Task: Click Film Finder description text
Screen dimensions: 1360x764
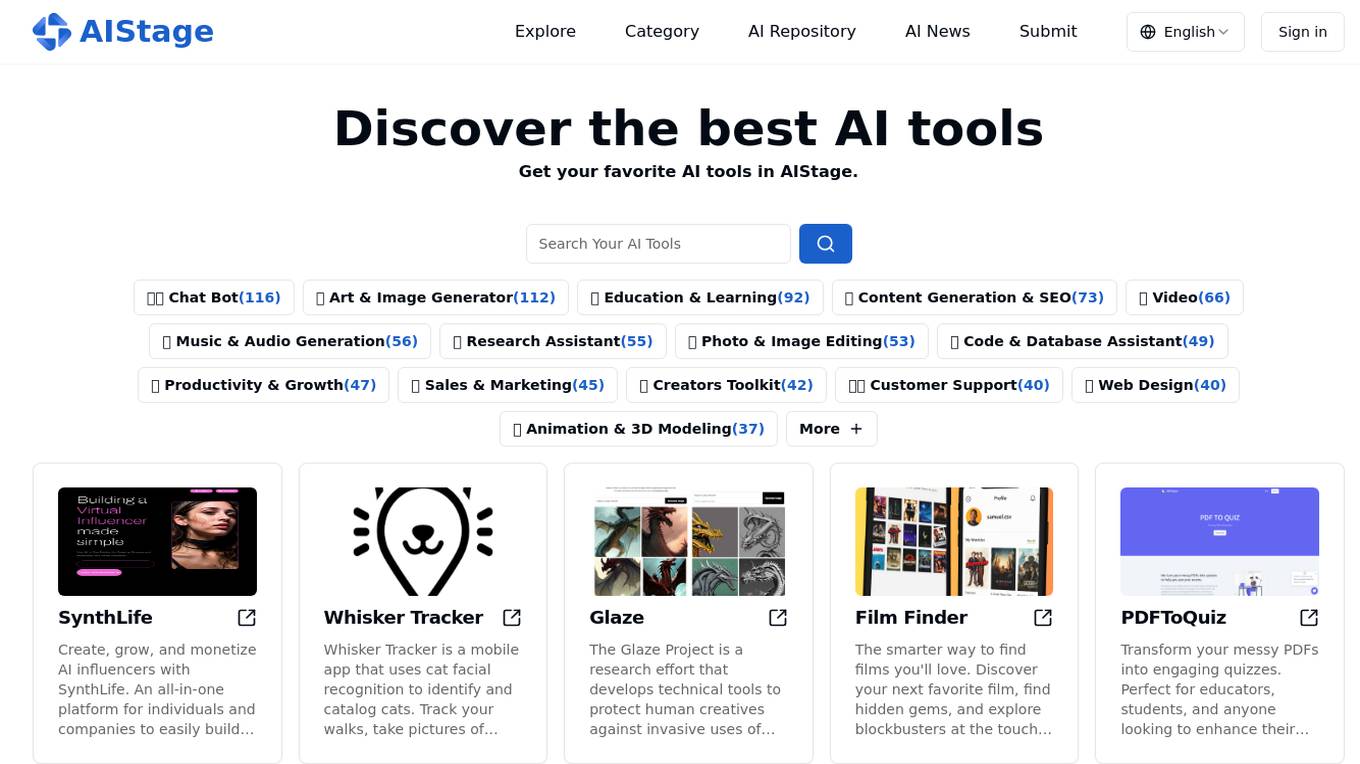Action: [x=954, y=690]
